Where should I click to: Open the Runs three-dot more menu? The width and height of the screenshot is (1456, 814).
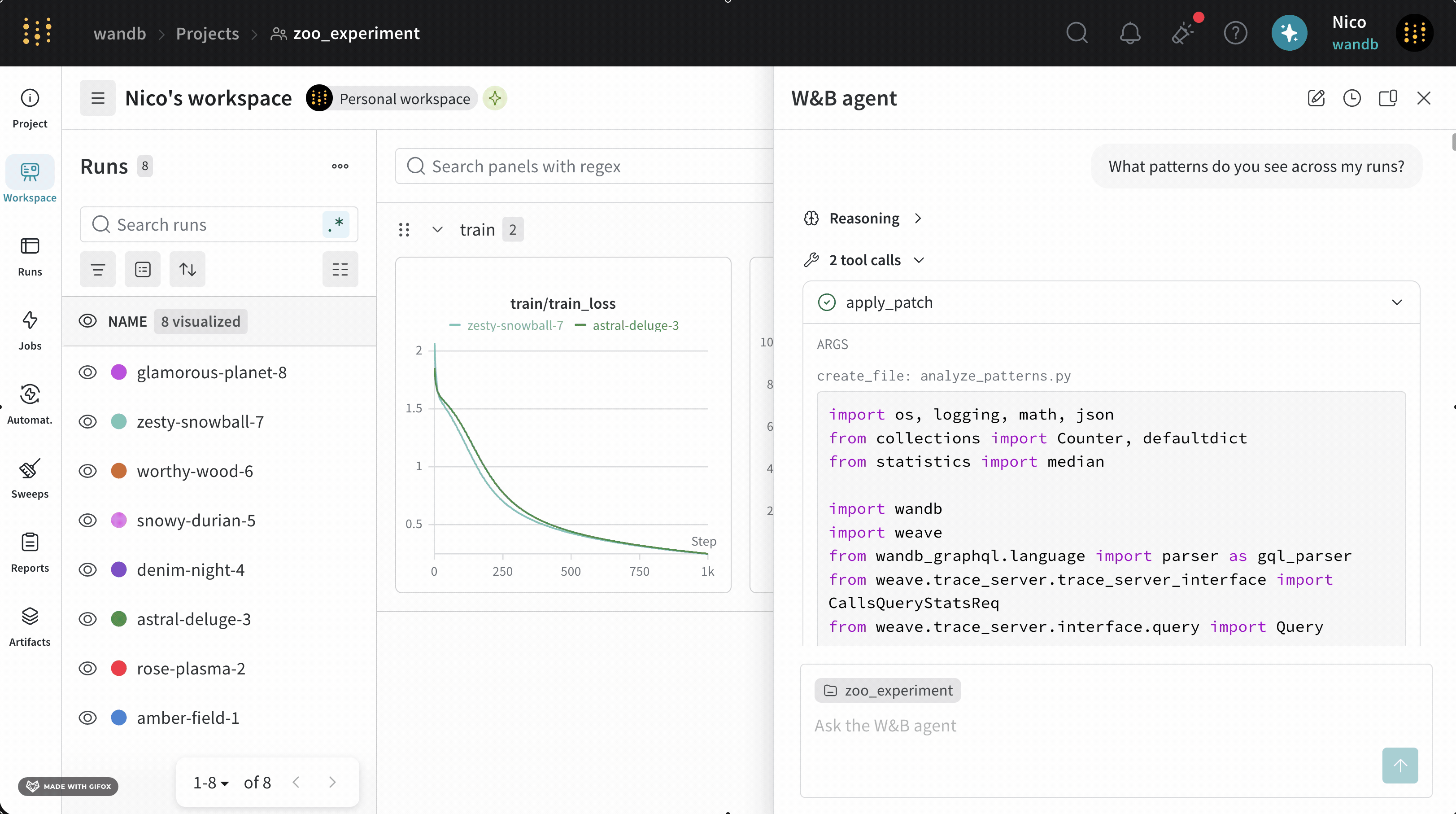[340, 166]
